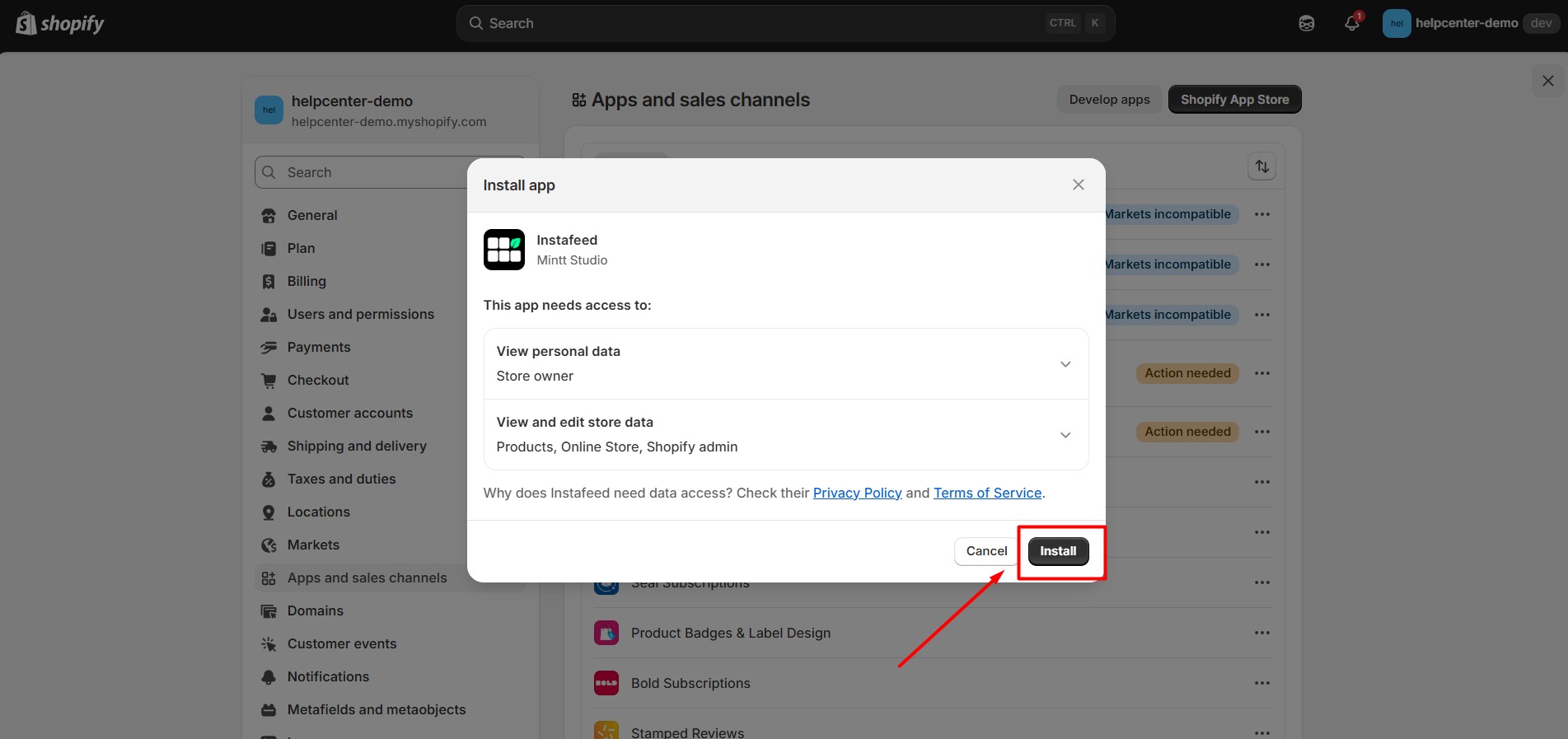Open options menu for Seal Subscriptions row
This screenshot has height=739, width=1568.
coord(1262,582)
